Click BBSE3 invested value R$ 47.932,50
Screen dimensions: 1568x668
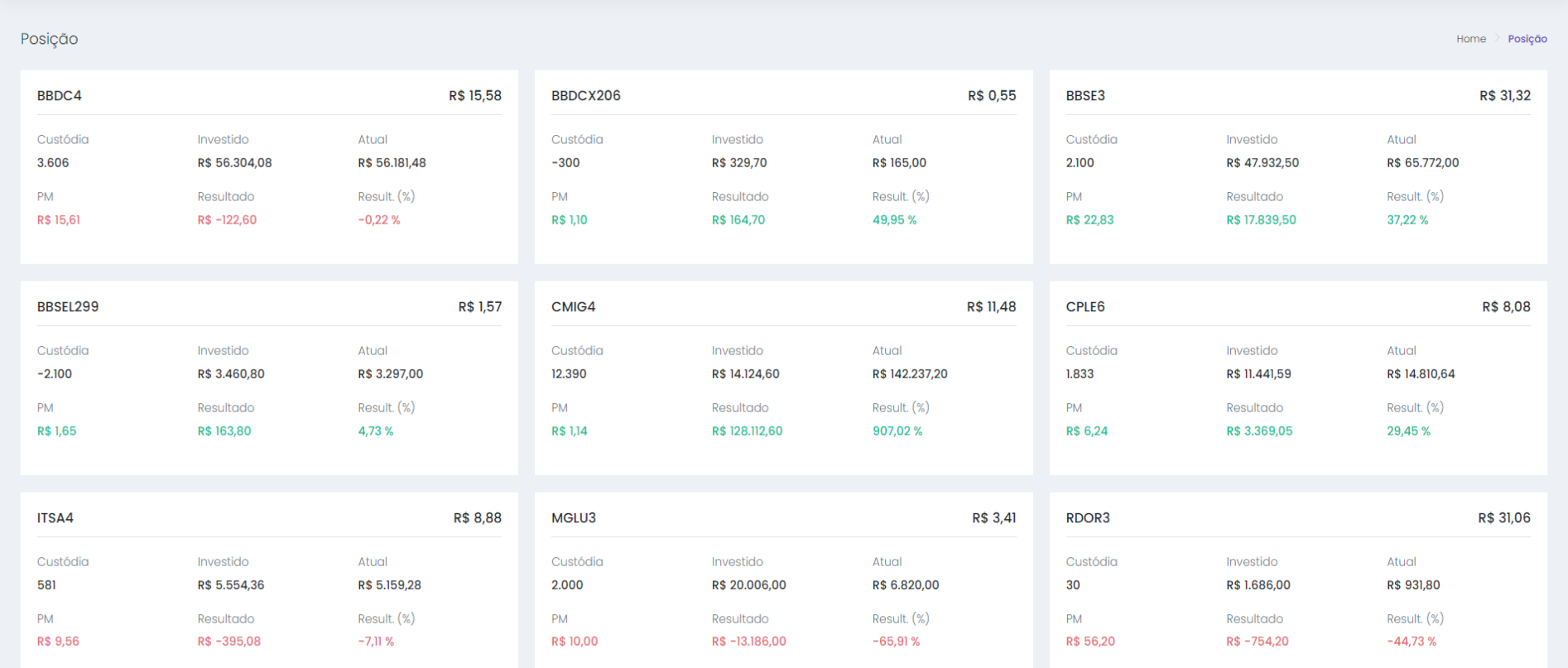(1263, 163)
